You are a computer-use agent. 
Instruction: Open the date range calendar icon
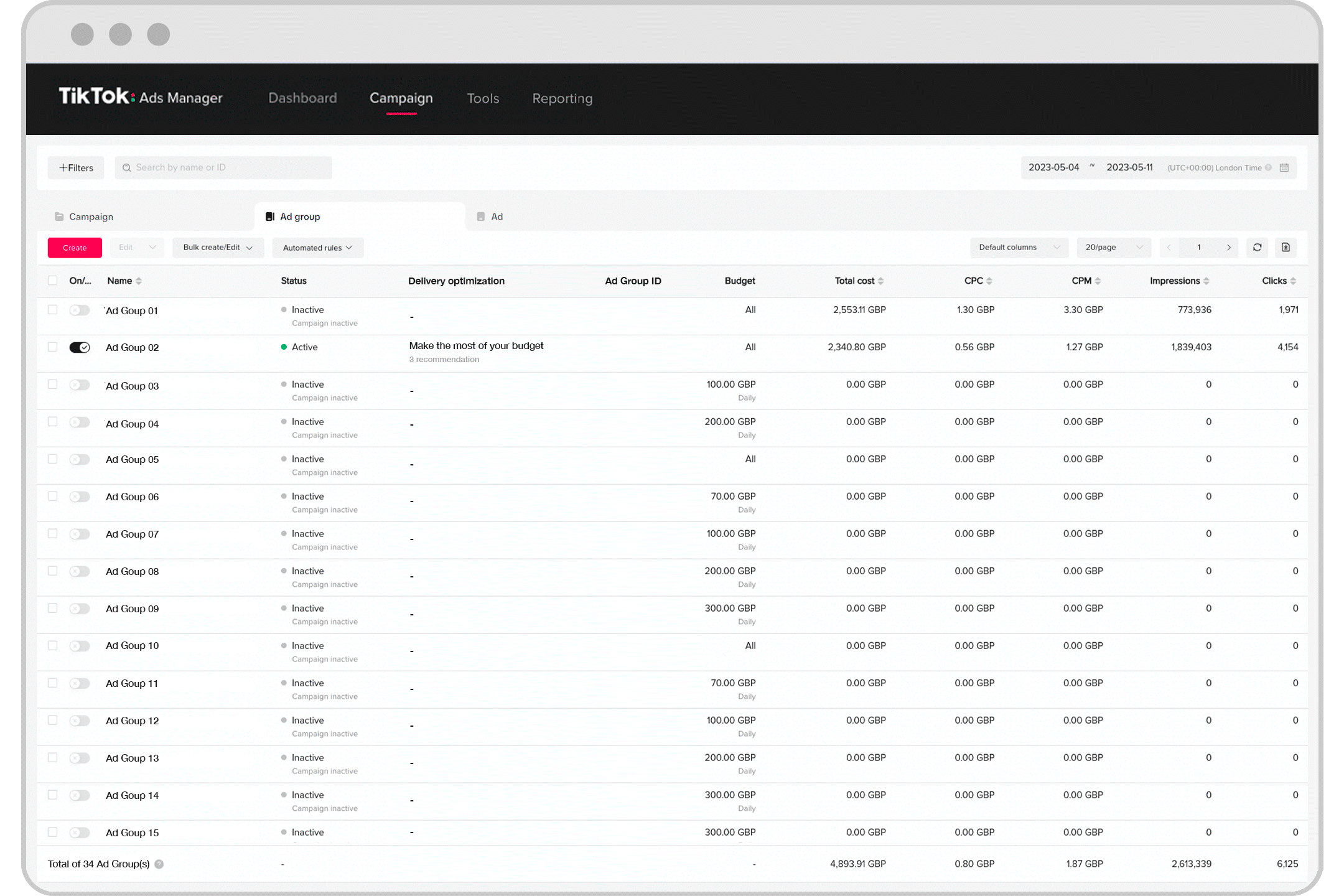(x=1284, y=168)
